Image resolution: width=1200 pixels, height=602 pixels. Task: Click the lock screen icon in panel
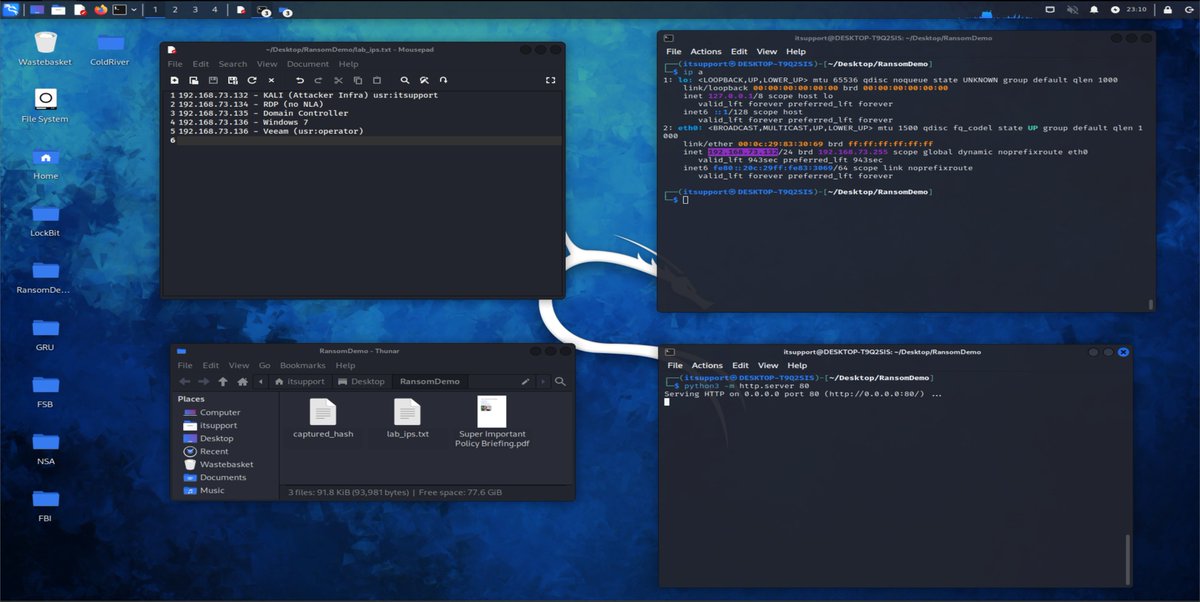[x=1167, y=10]
